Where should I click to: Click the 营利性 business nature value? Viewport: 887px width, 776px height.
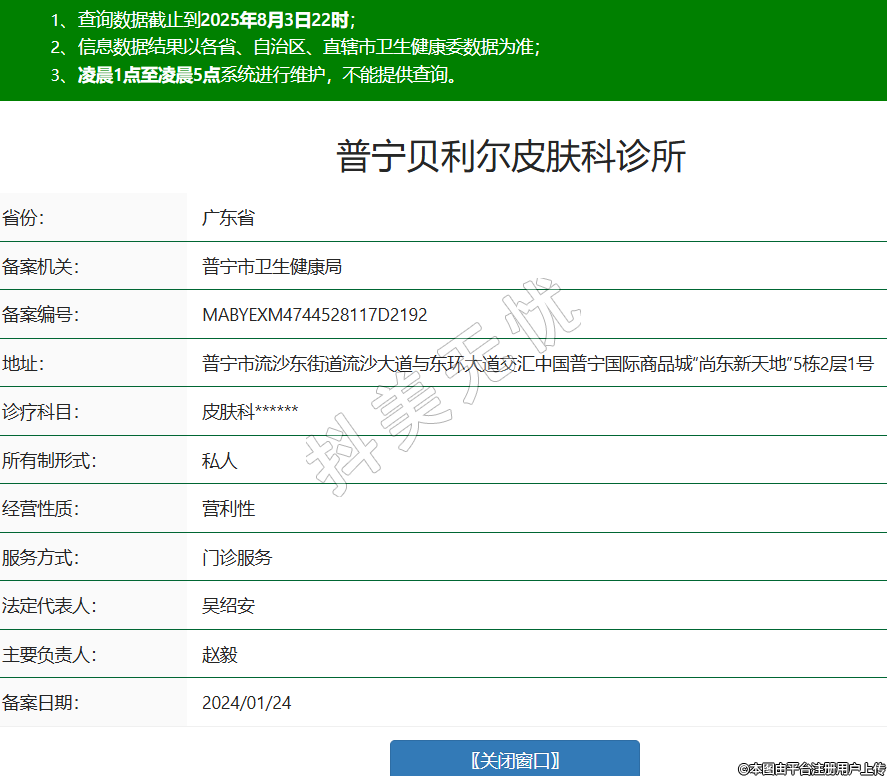tap(228, 509)
